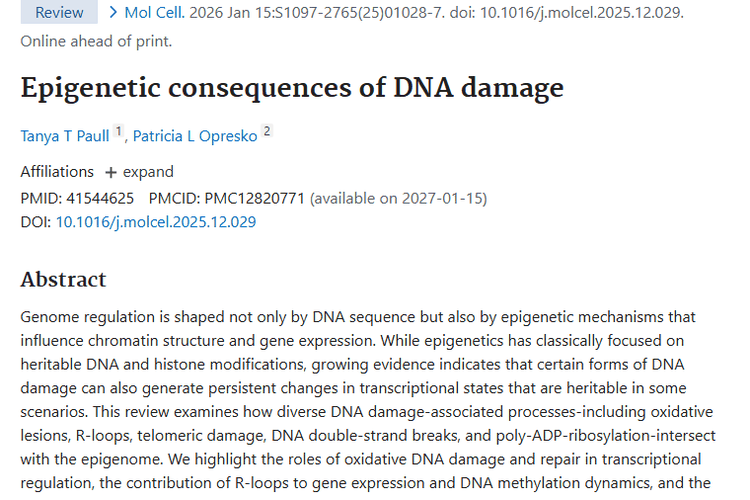Open the DOI link 10.1016/j.molcel.2025.12.029

(x=155, y=222)
